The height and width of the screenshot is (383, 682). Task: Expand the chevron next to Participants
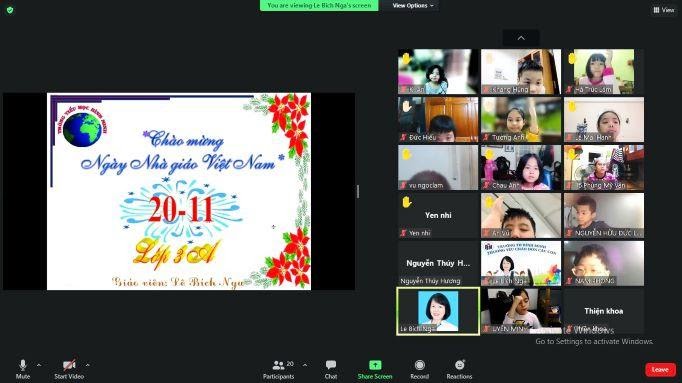tap(304, 365)
